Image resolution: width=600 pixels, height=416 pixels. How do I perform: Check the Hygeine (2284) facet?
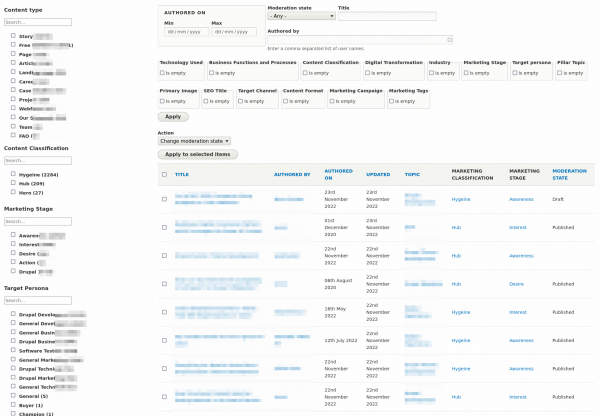click(x=12, y=174)
